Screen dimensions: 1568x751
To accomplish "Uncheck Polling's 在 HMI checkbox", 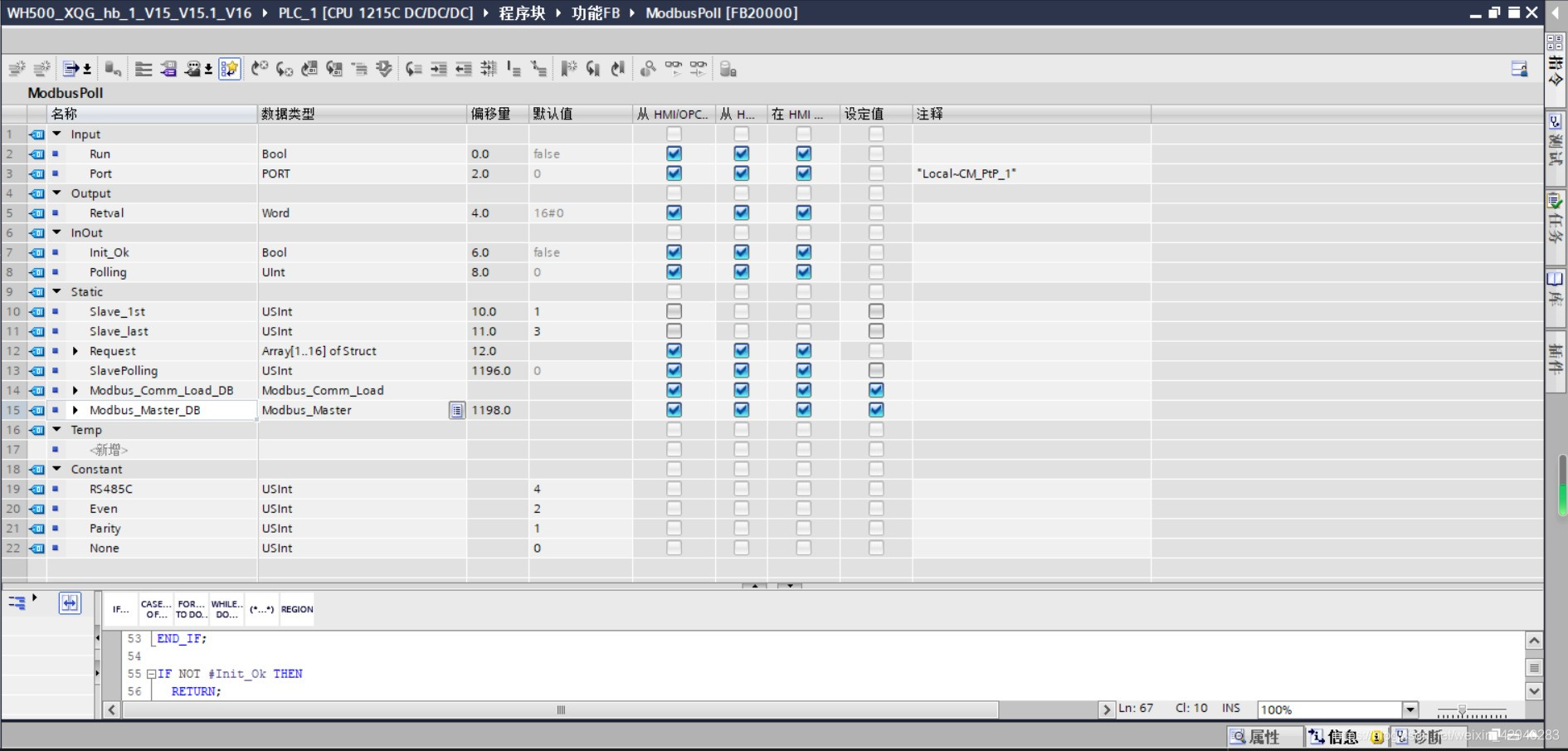I will point(803,272).
